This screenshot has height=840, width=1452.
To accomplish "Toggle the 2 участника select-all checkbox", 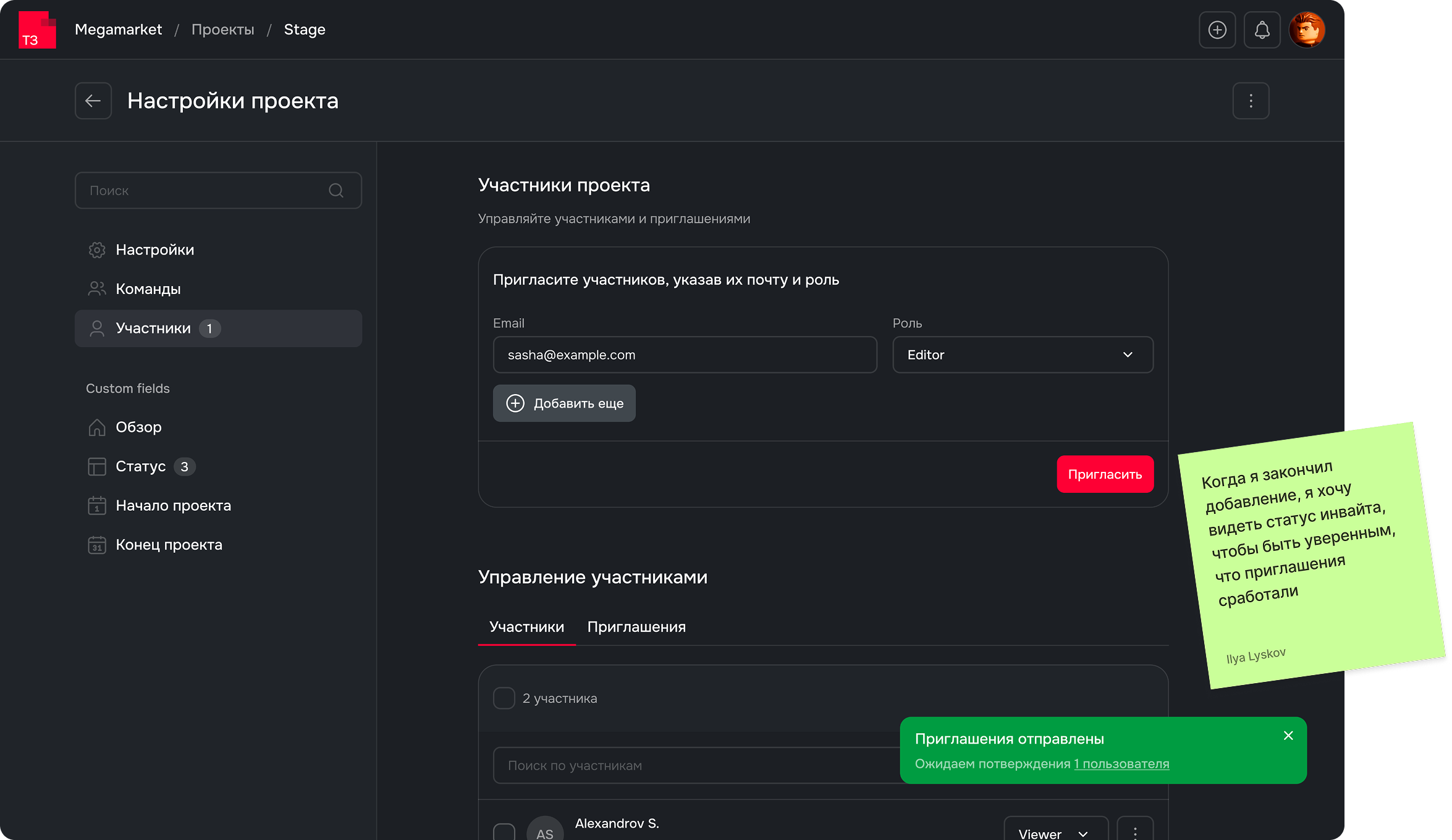I will (504, 698).
